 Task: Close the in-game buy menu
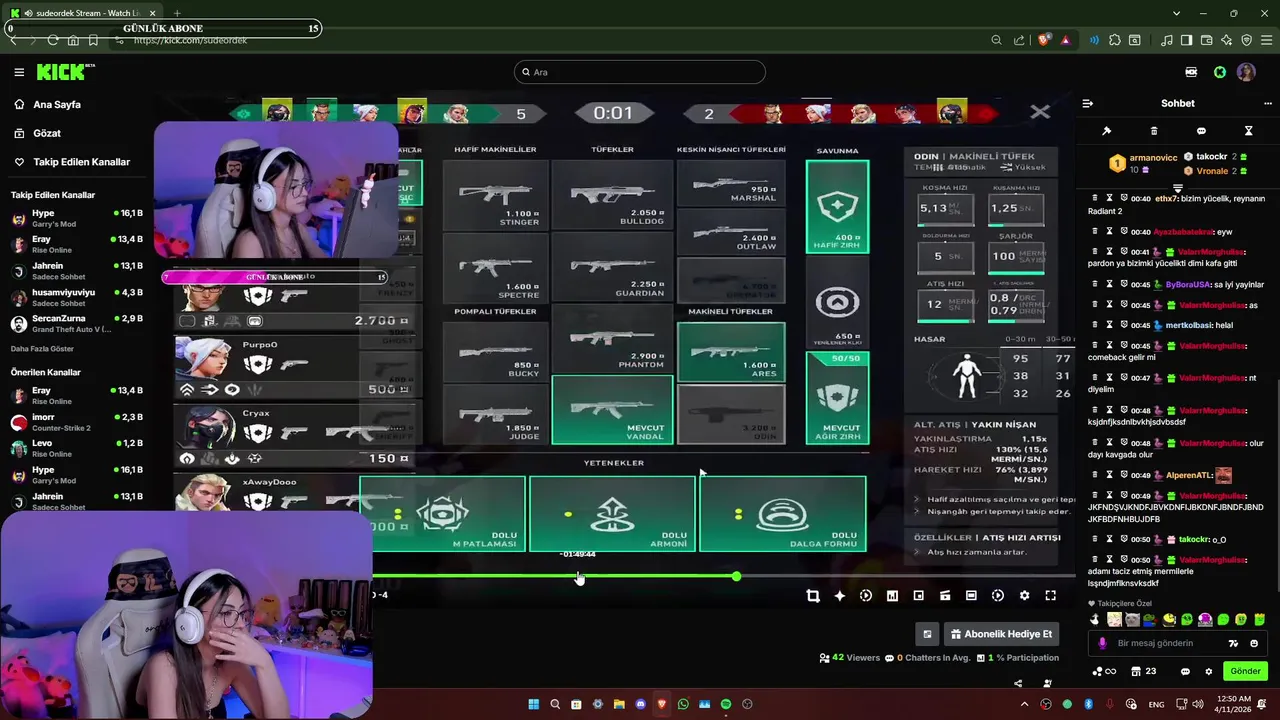pos(1040,112)
